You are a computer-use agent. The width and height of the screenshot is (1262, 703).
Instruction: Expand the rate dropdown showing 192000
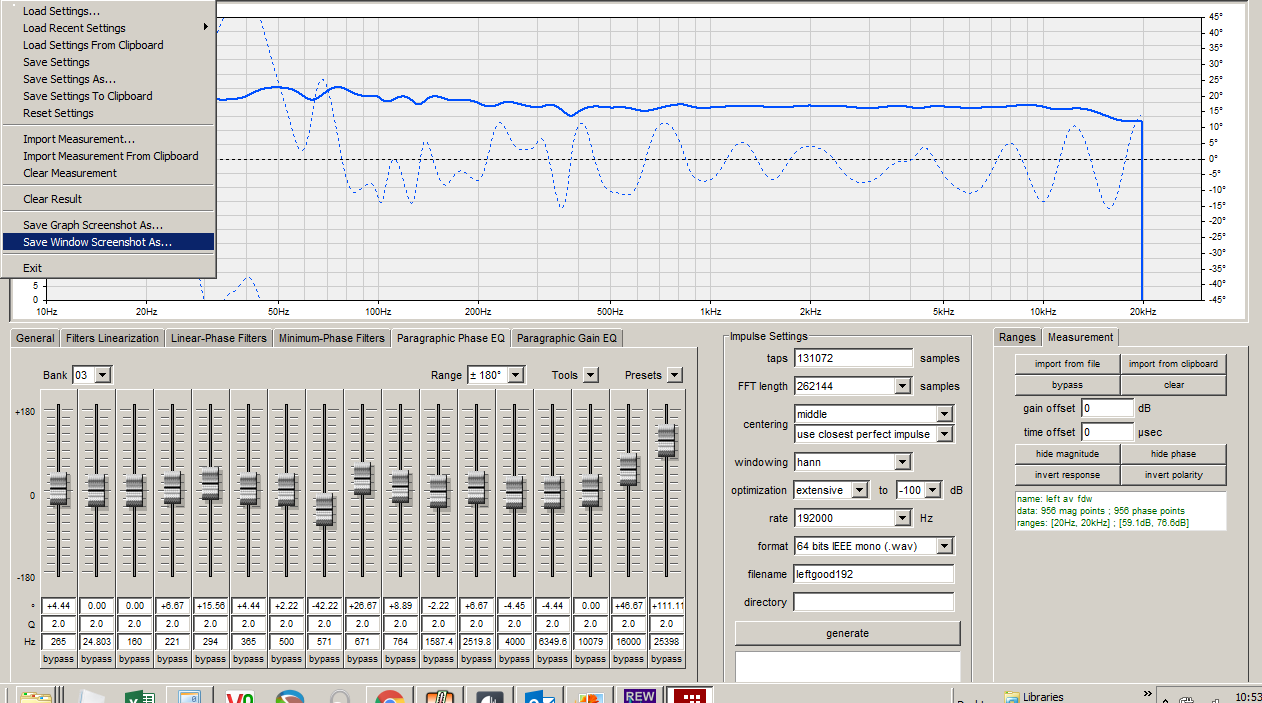(902, 518)
